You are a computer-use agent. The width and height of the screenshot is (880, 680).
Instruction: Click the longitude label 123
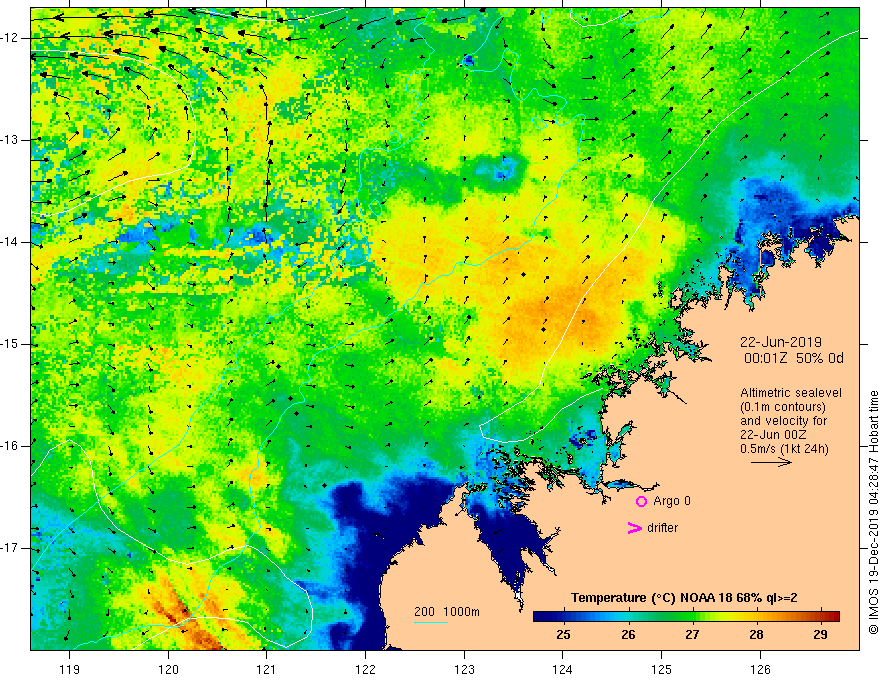[464, 669]
